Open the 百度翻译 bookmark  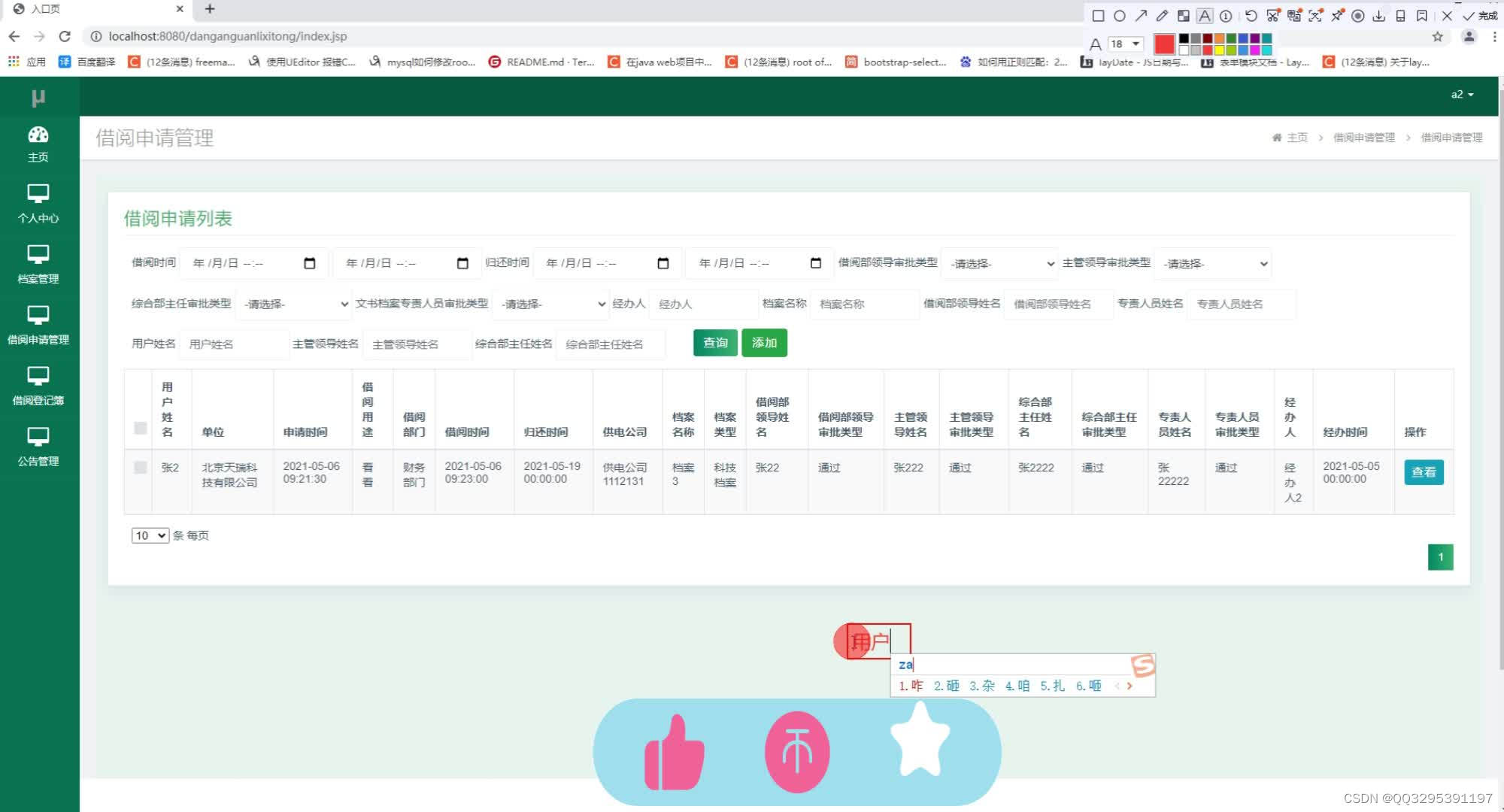coord(87,62)
